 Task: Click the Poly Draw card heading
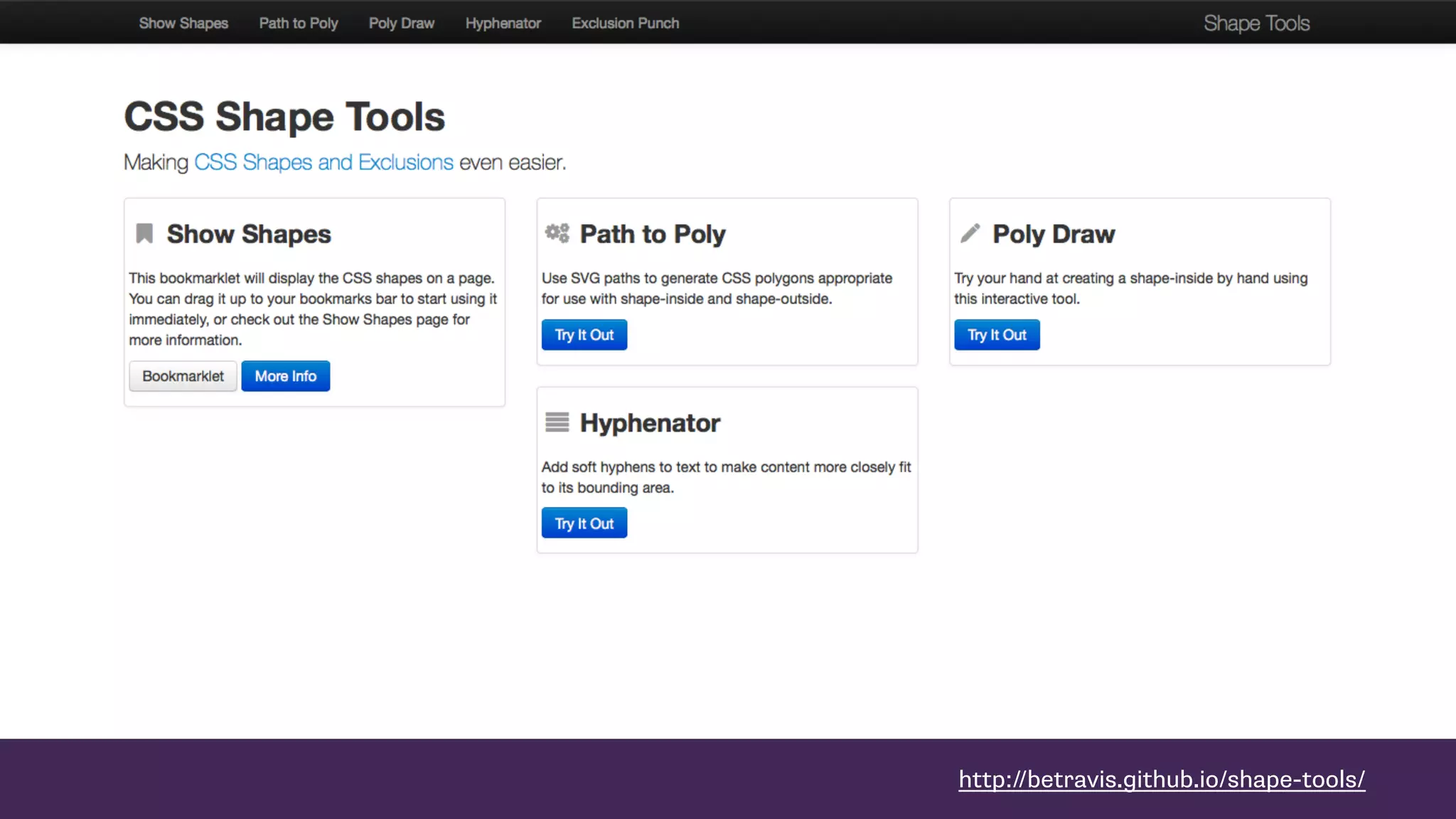click(x=1054, y=234)
